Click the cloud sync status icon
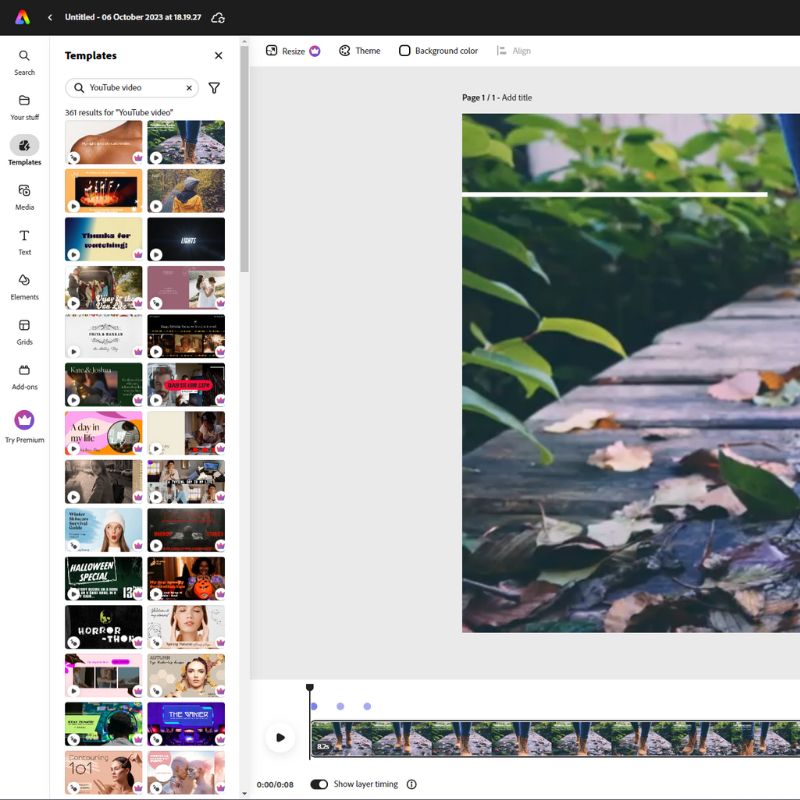This screenshot has width=800, height=800. 218,18
